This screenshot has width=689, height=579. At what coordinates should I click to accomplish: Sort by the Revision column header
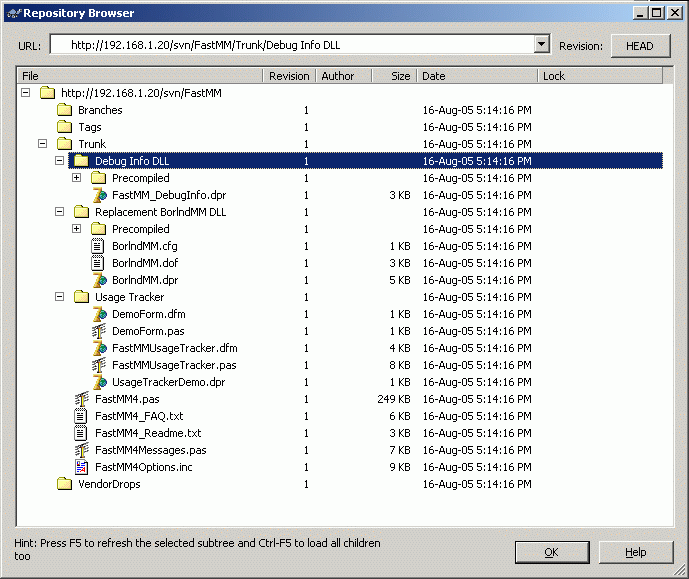(x=289, y=76)
